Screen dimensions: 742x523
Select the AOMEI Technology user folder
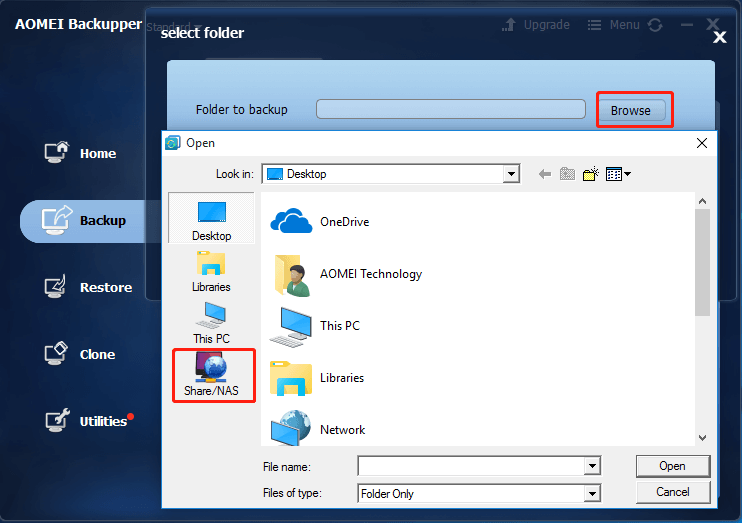346,275
